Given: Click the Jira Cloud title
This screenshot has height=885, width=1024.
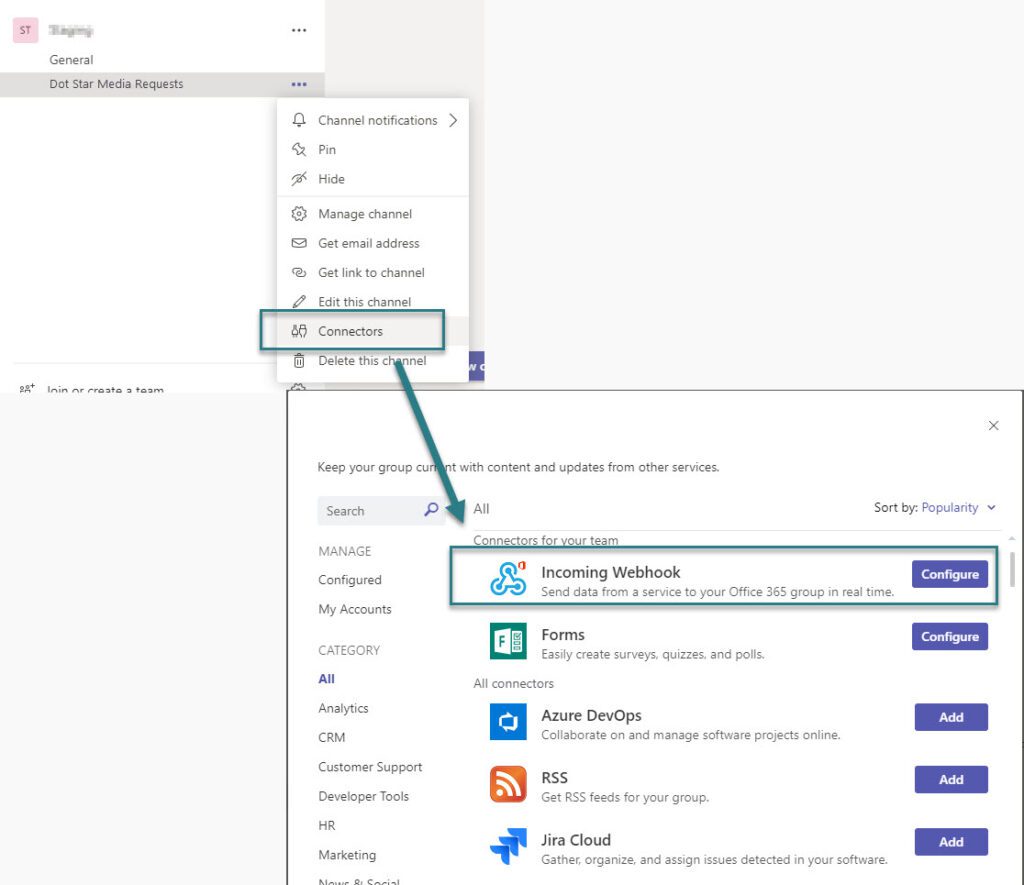Looking at the screenshot, I should tap(576, 840).
